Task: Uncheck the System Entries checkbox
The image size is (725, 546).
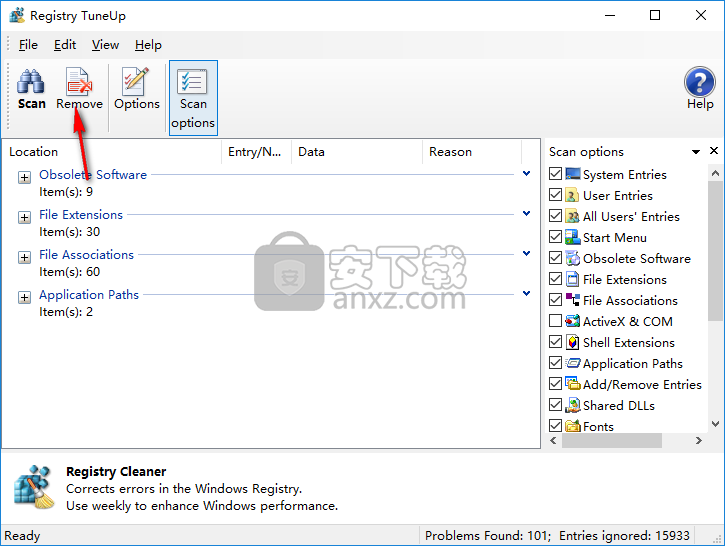Action: tap(555, 174)
